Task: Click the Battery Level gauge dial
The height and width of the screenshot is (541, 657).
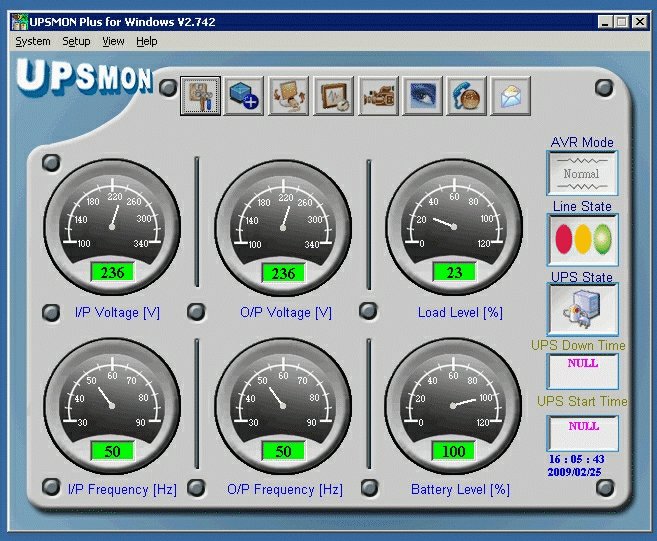Action: (453, 406)
